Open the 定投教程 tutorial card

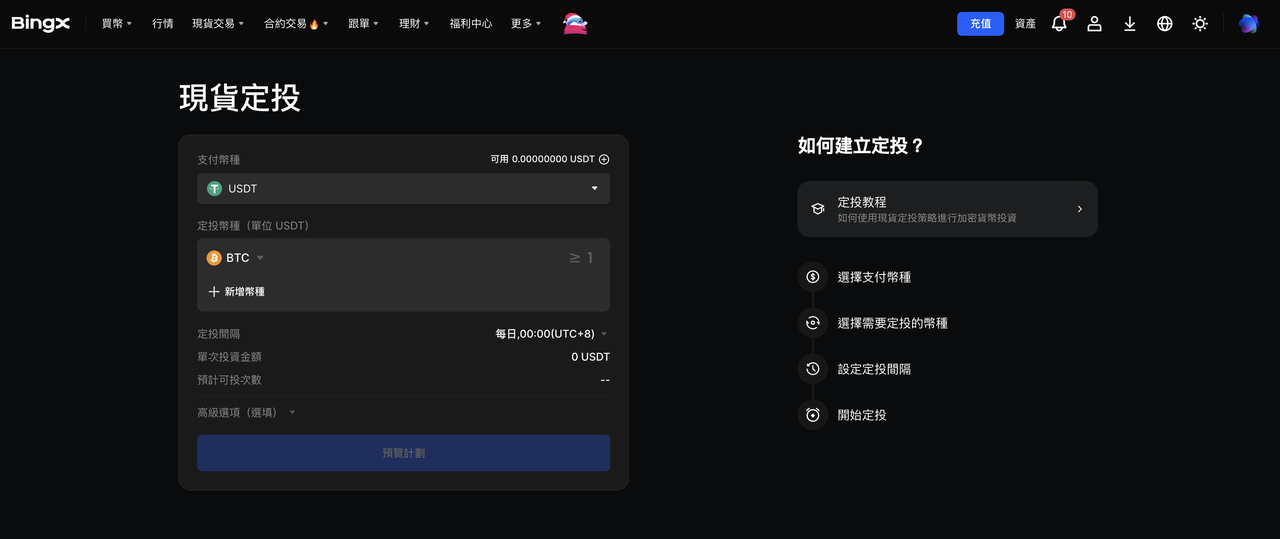click(947, 209)
